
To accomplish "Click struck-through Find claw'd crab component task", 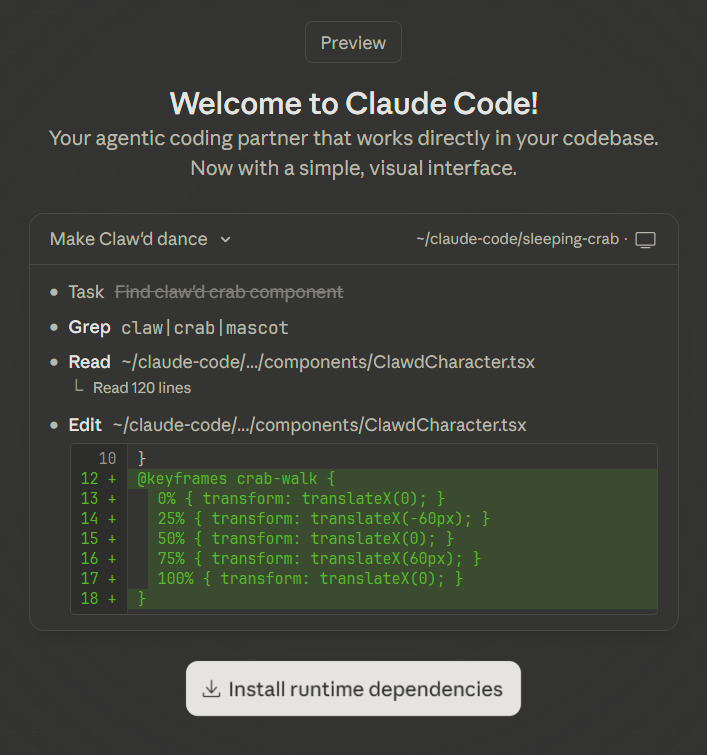I will click(x=229, y=292).
